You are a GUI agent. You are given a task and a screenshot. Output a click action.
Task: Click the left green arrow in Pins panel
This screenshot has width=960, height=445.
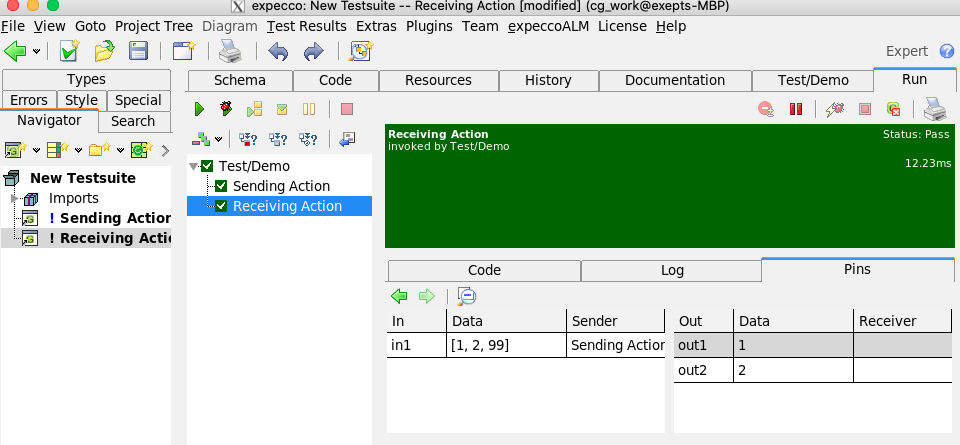pyautogui.click(x=399, y=296)
